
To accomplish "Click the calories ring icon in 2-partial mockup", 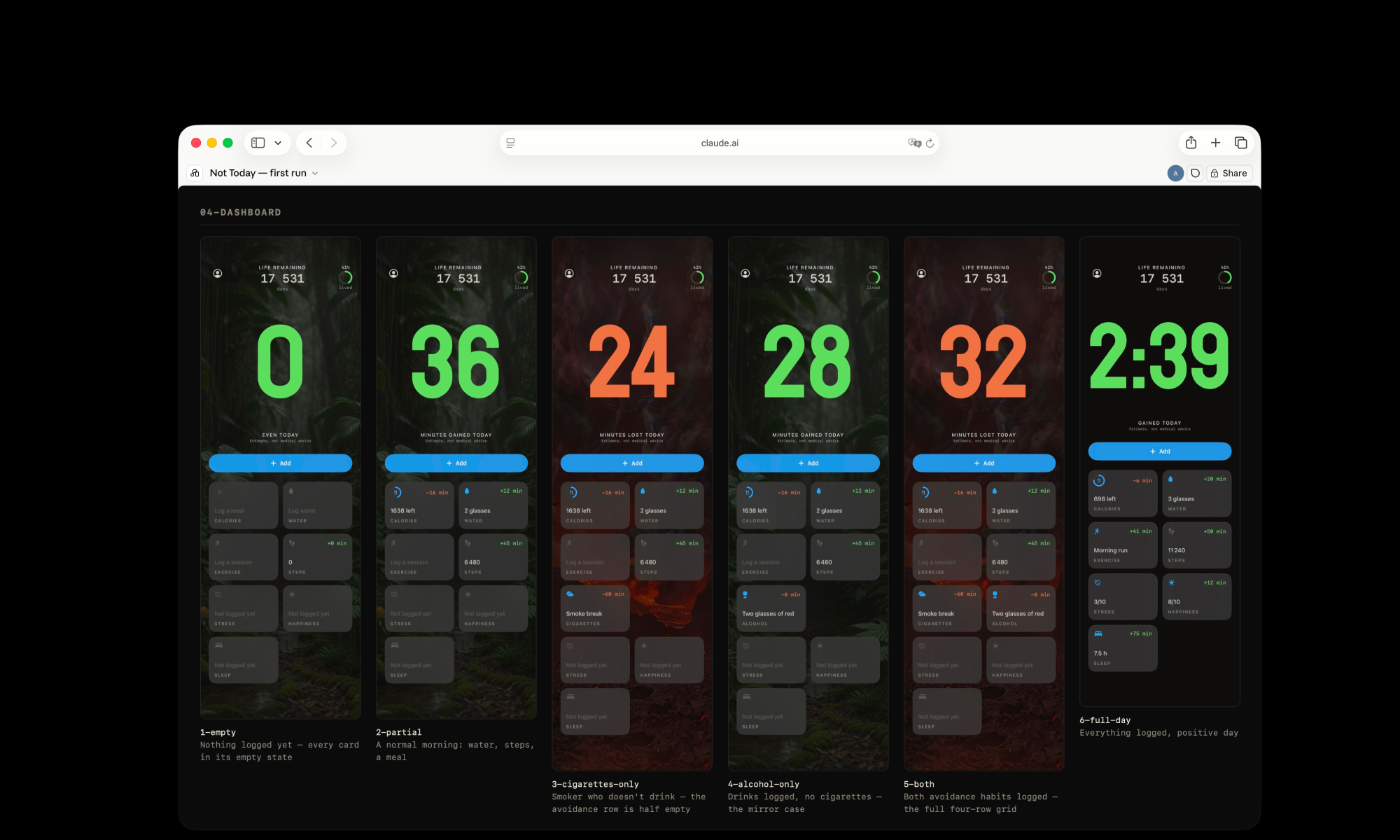I will (x=396, y=493).
